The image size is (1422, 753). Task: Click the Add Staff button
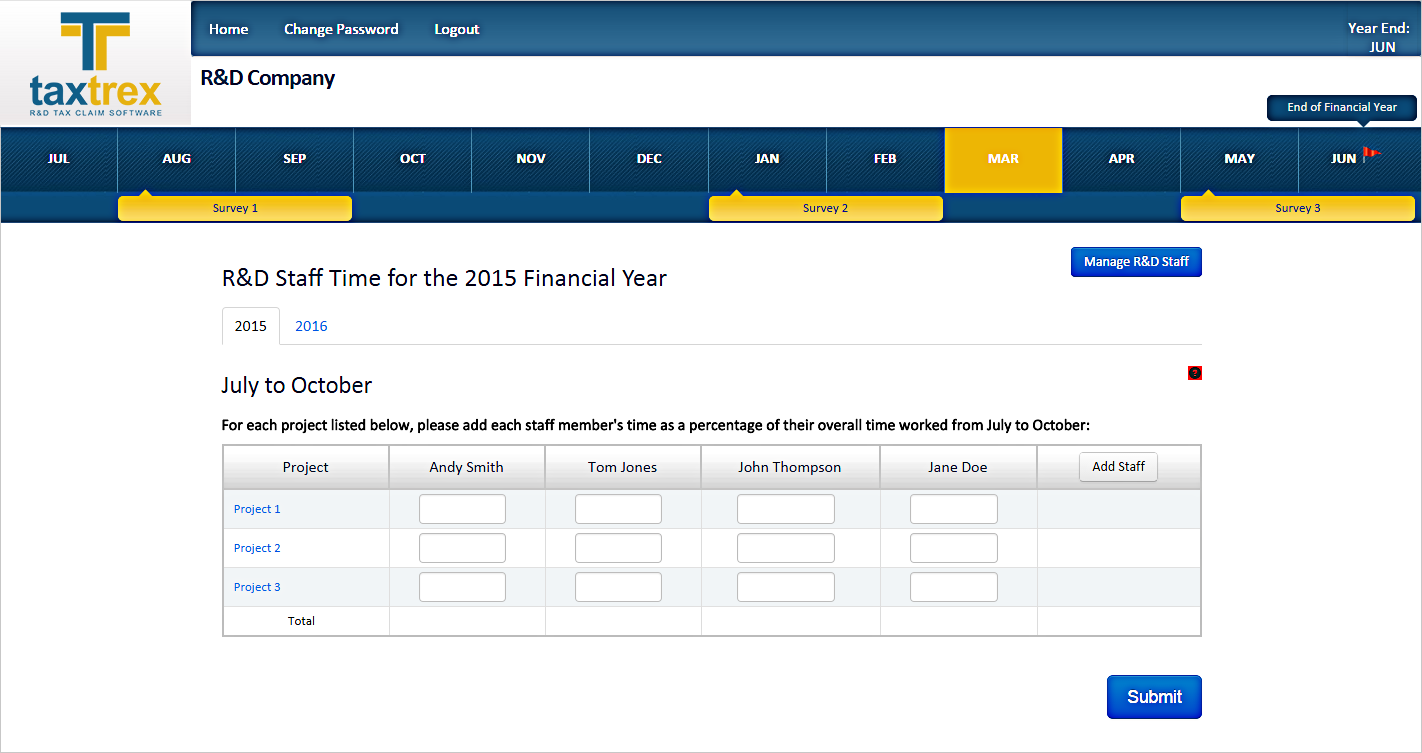(1117, 467)
